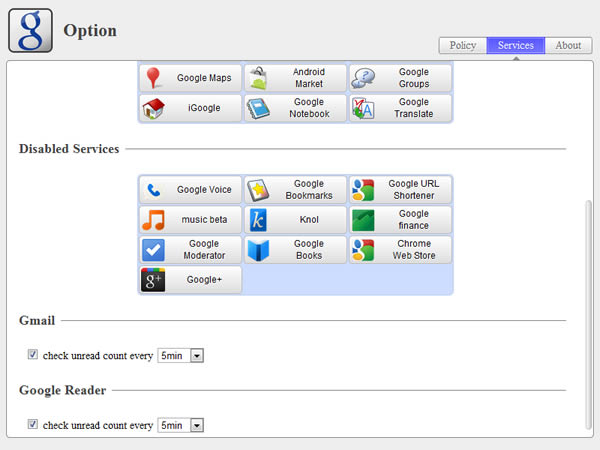Click the Google finance green chart icon
The width and height of the screenshot is (600, 450).
click(363, 220)
